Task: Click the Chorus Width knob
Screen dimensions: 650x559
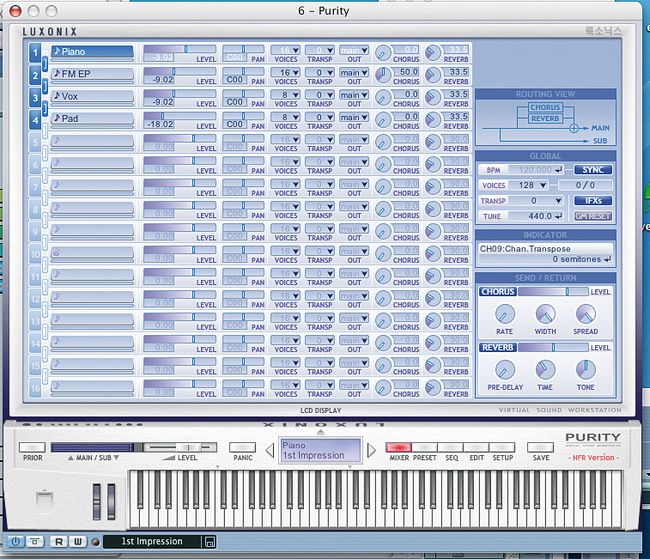Action: pos(544,314)
